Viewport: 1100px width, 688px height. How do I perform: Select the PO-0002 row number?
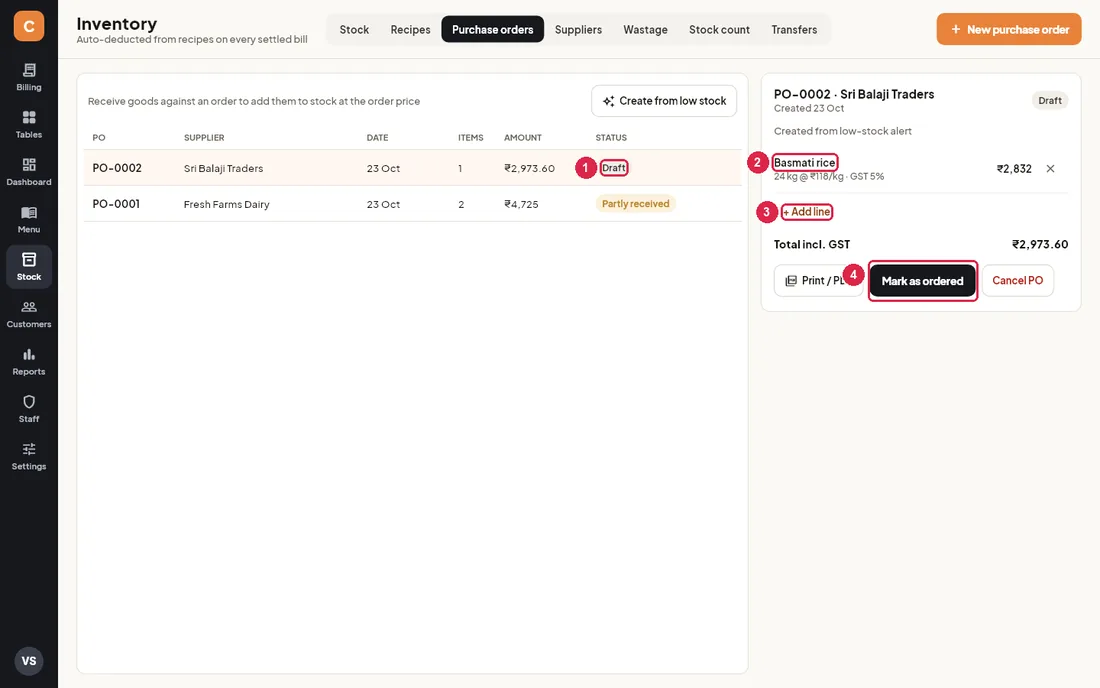pyautogui.click(x=117, y=168)
